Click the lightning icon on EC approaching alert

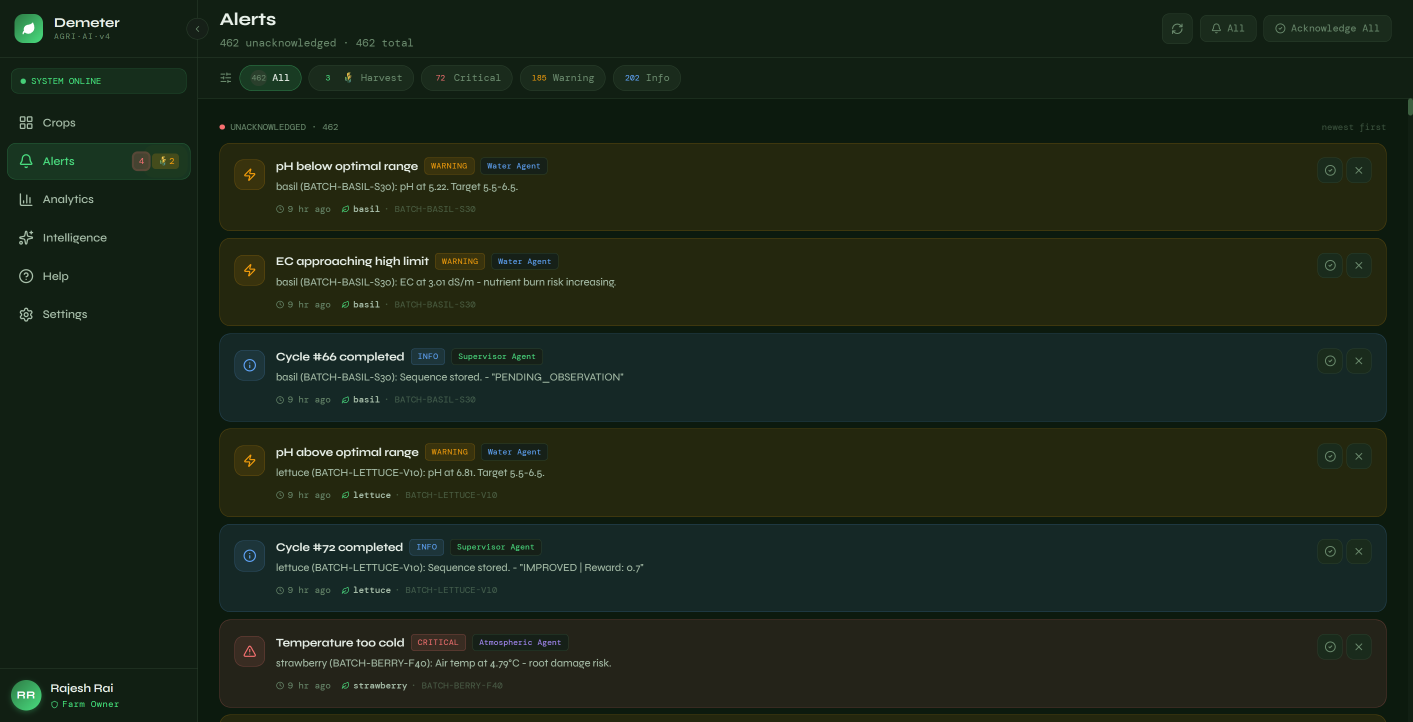[x=250, y=270]
